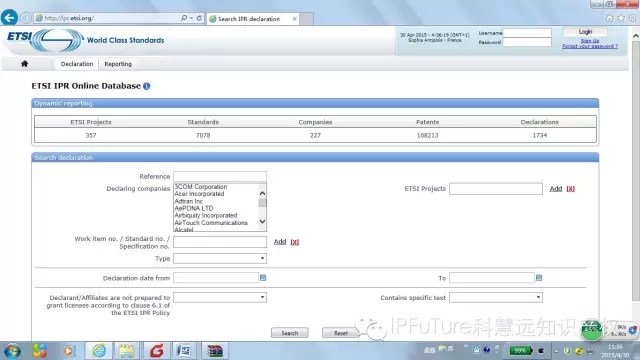Viewport: 640px width, 360px height.
Task: Open the clause 6.1 license dropdown
Action: tap(220, 297)
